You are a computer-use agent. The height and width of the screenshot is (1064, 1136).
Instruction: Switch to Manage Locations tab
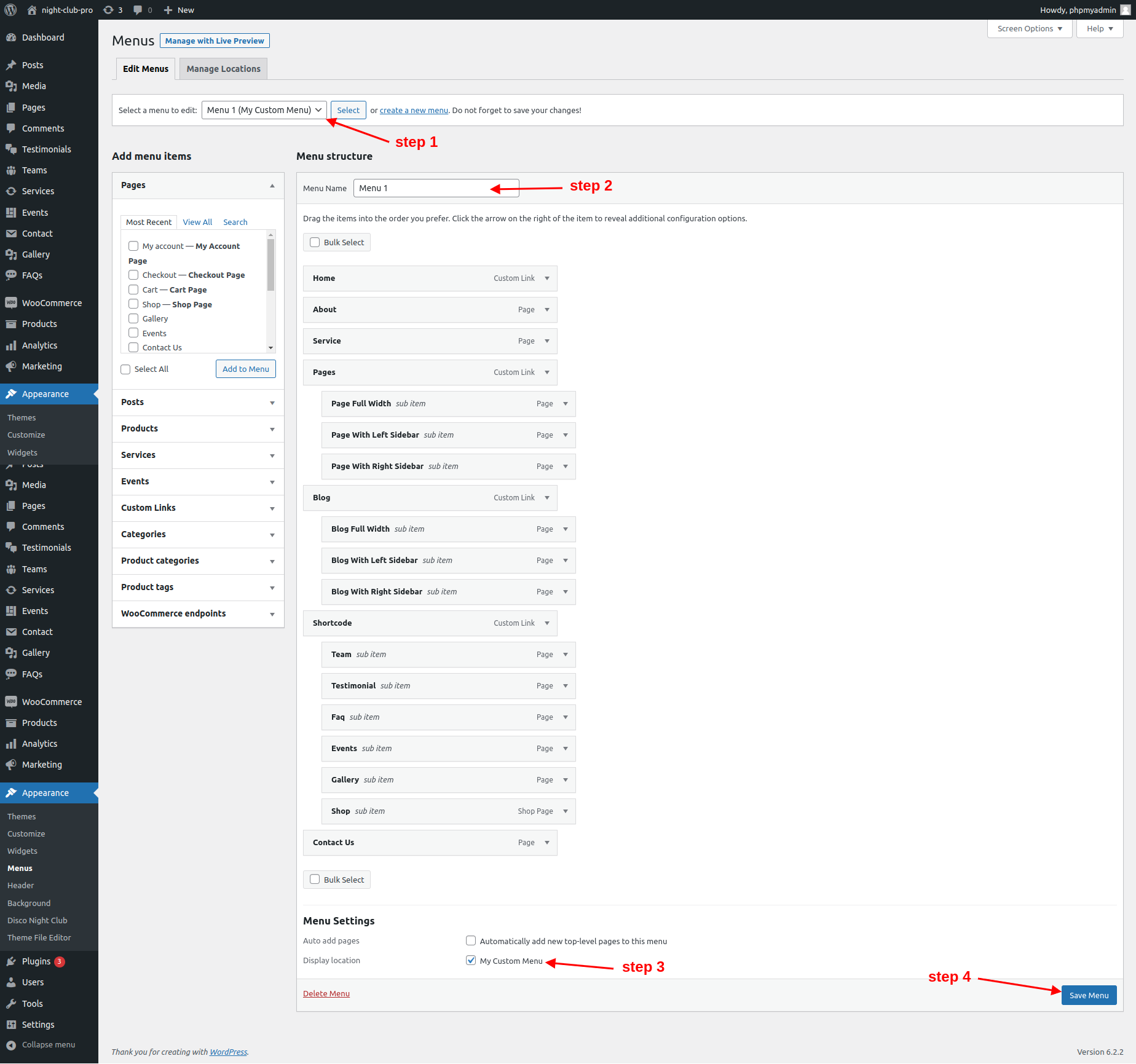[x=223, y=69]
